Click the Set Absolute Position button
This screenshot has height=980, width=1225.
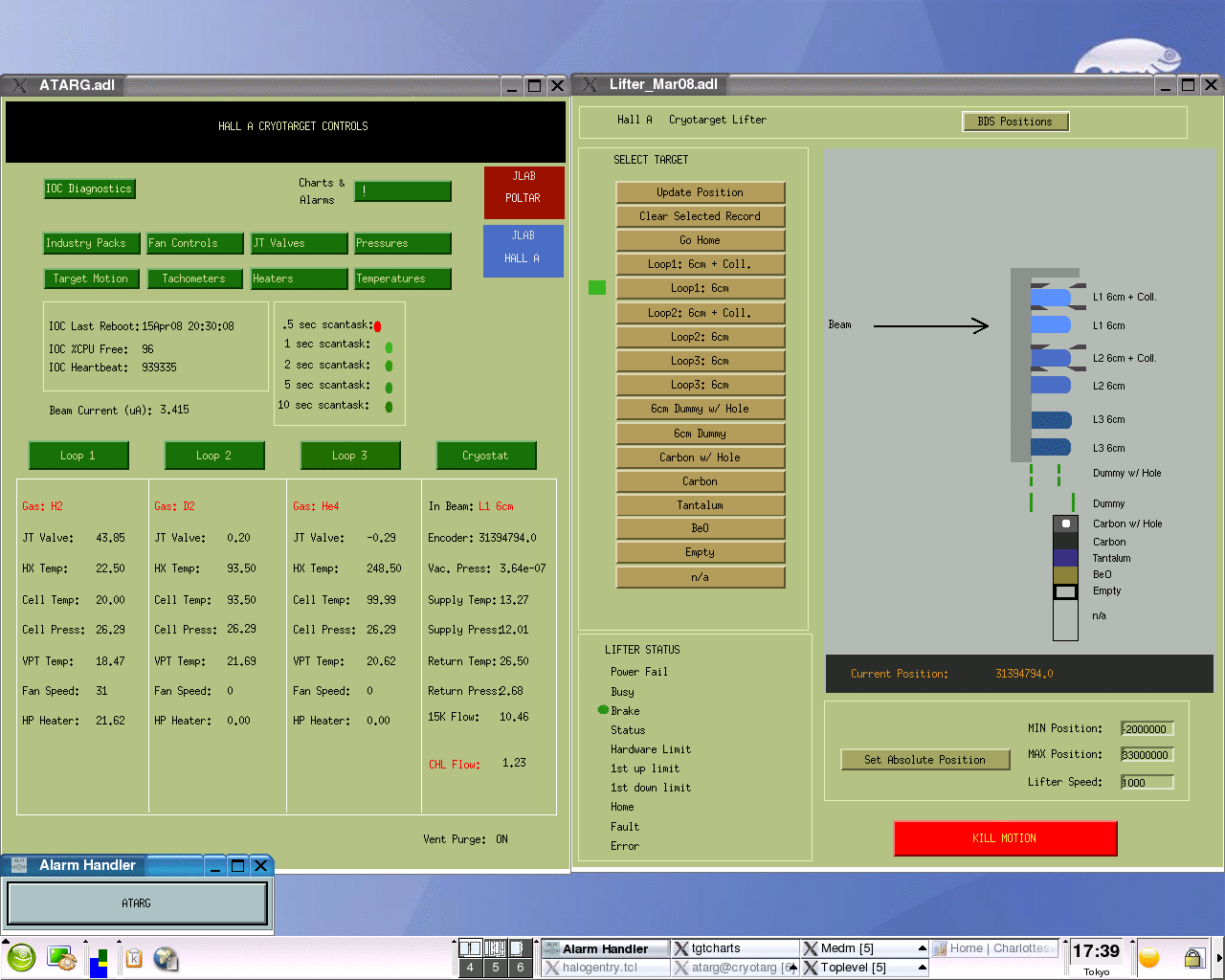click(x=925, y=760)
